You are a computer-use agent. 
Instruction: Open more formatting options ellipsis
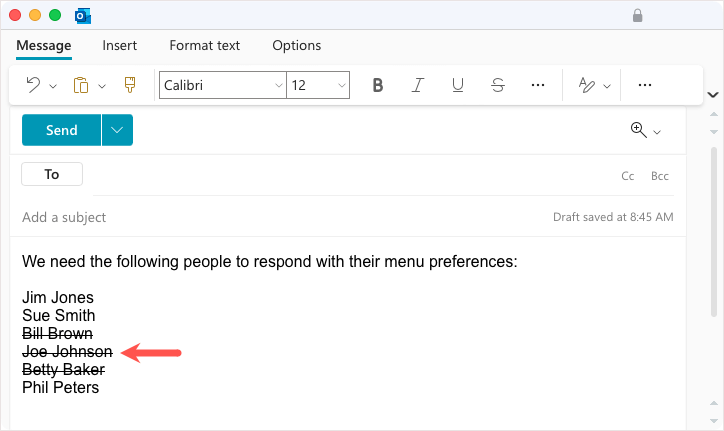(538, 86)
